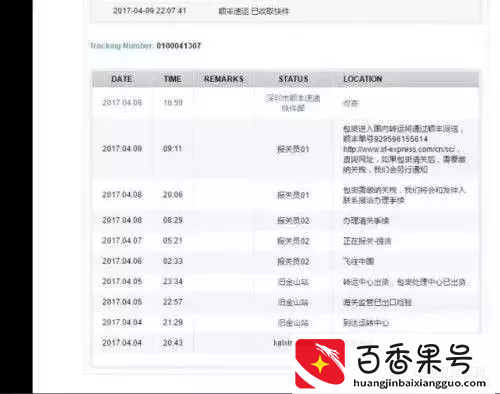The image size is (500, 394).
Task: Click 报关员01 in the 20:06 row
Action: click(293, 195)
